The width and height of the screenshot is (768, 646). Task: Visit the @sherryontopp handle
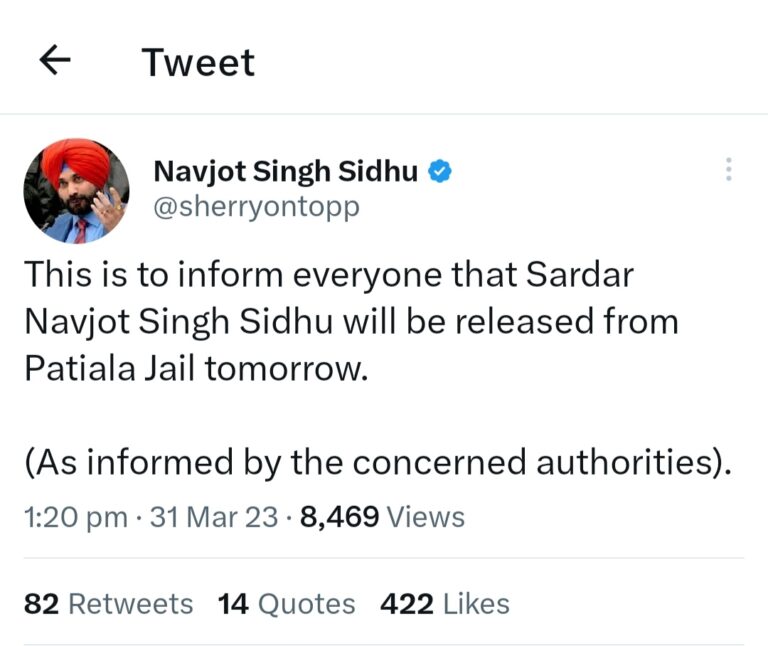point(255,207)
